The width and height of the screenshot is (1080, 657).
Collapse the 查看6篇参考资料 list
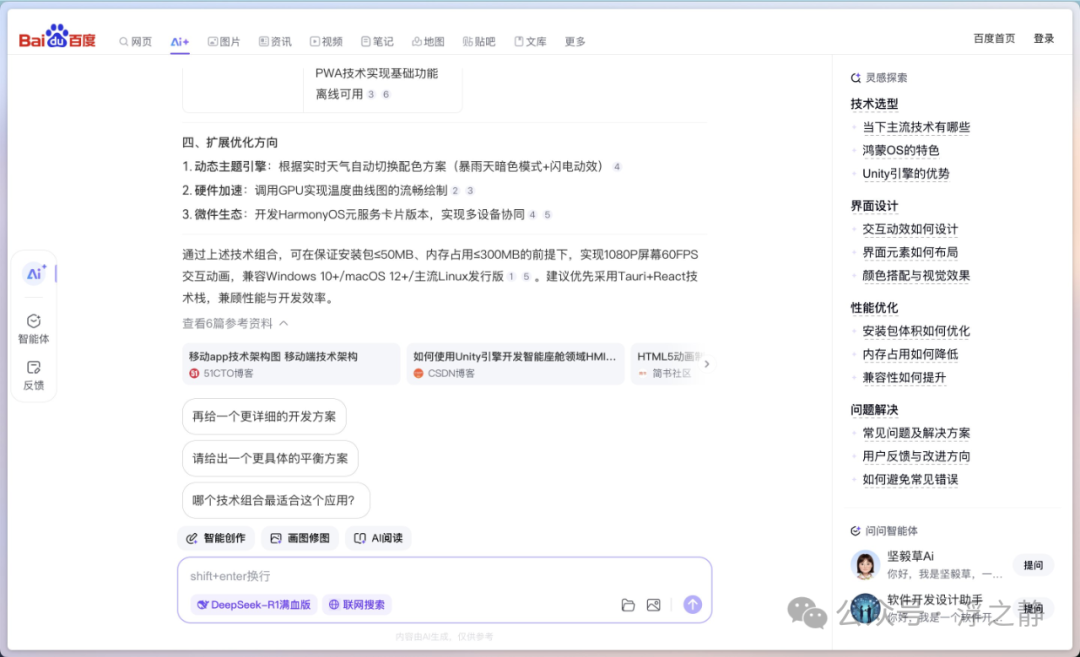pyautogui.click(x=235, y=323)
